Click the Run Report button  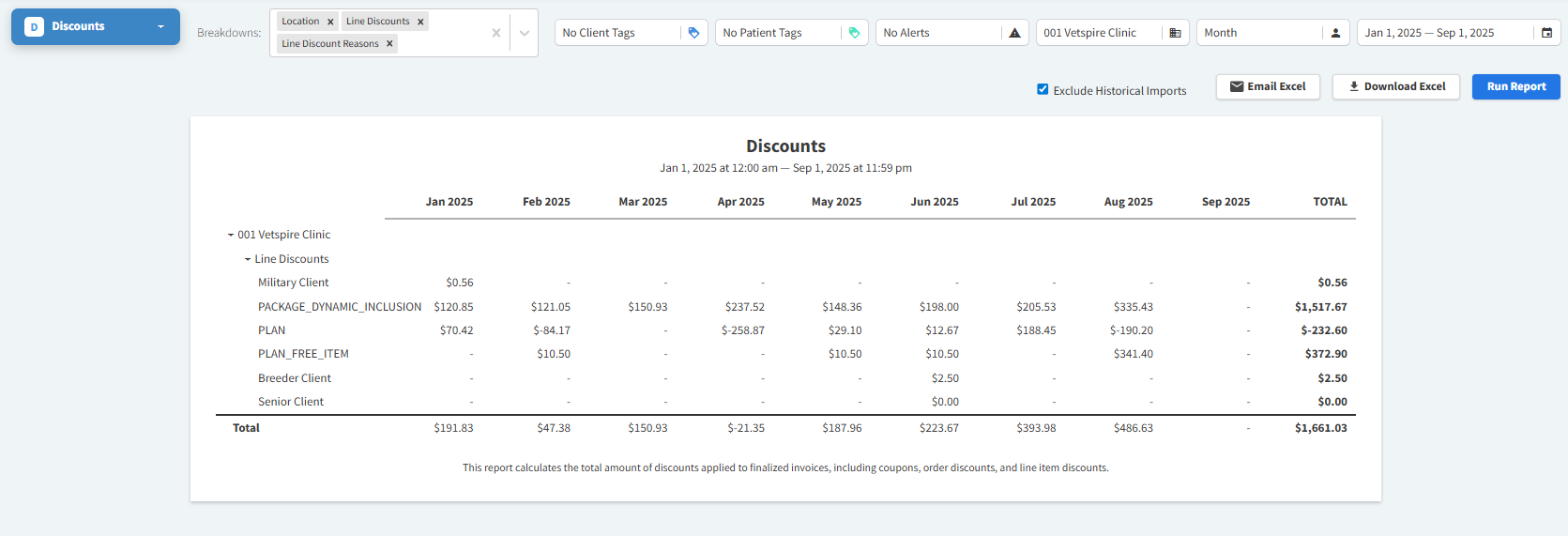pyautogui.click(x=1515, y=86)
